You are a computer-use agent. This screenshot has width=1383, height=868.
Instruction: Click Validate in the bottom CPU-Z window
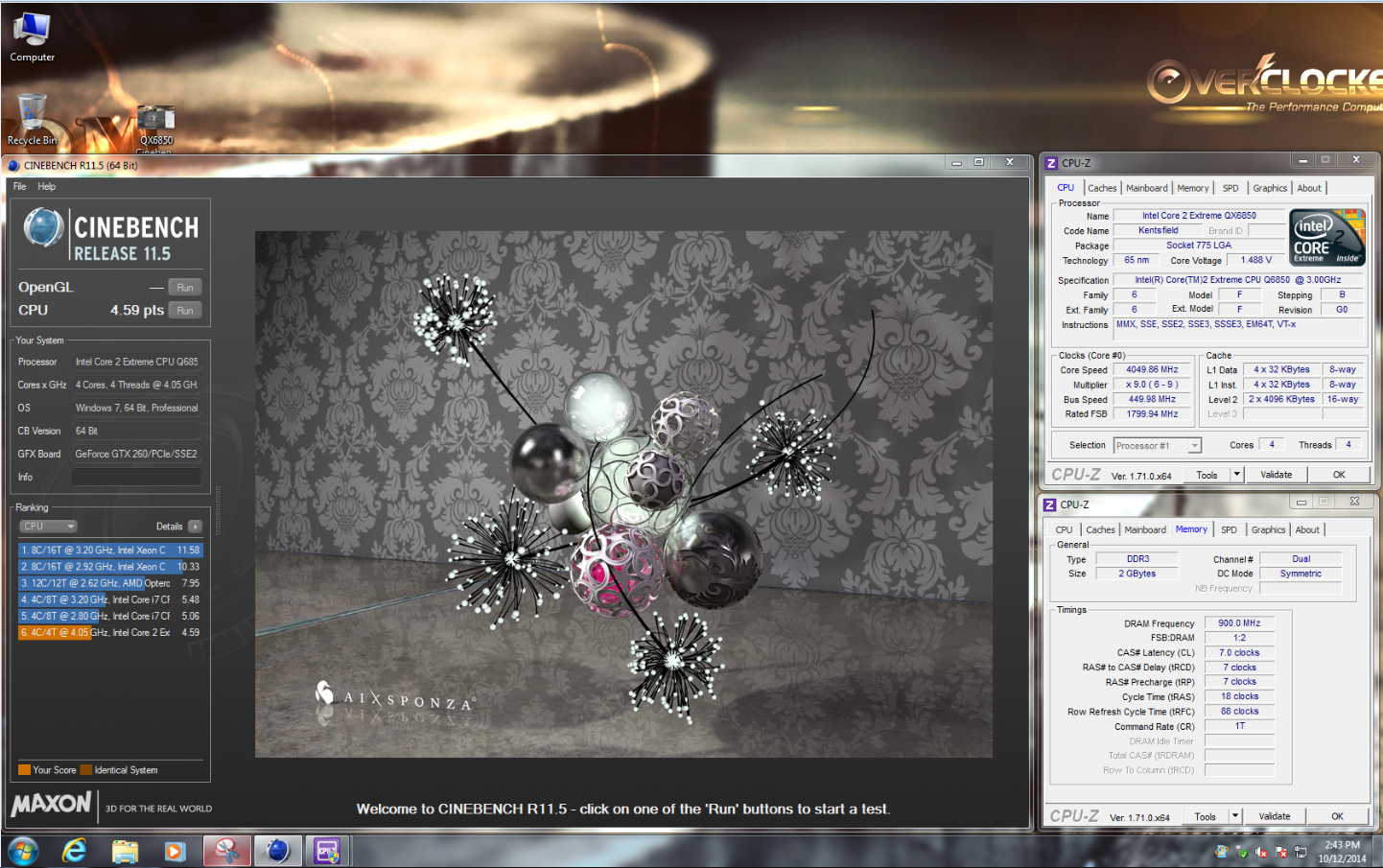[x=1274, y=816]
